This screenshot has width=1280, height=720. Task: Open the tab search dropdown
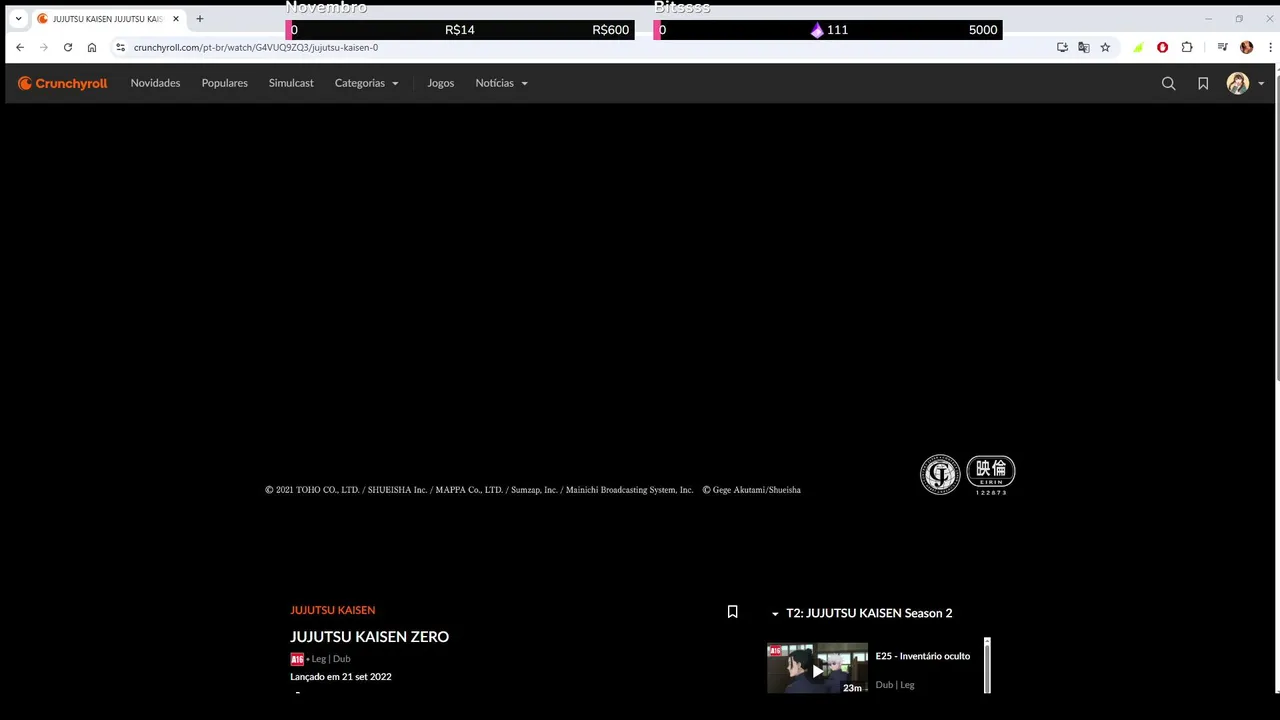point(18,18)
